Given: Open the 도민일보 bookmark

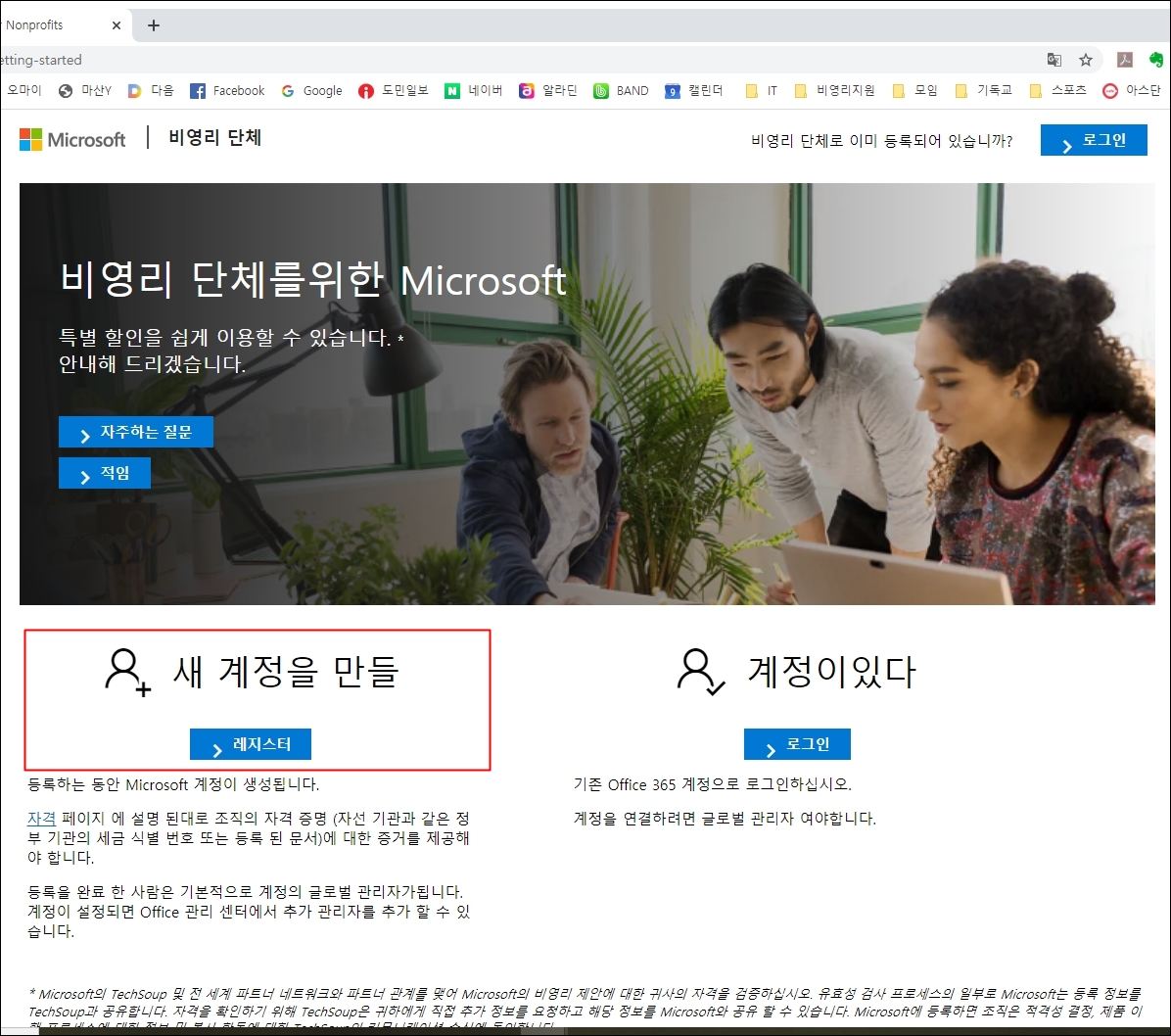Looking at the screenshot, I should tap(394, 90).
